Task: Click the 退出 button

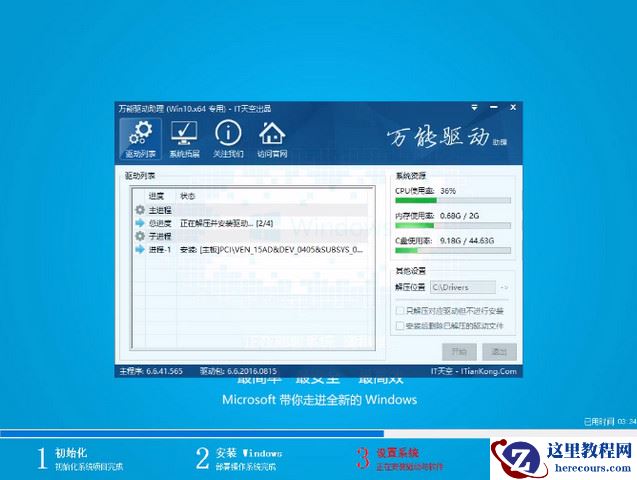Action: [499, 352]
